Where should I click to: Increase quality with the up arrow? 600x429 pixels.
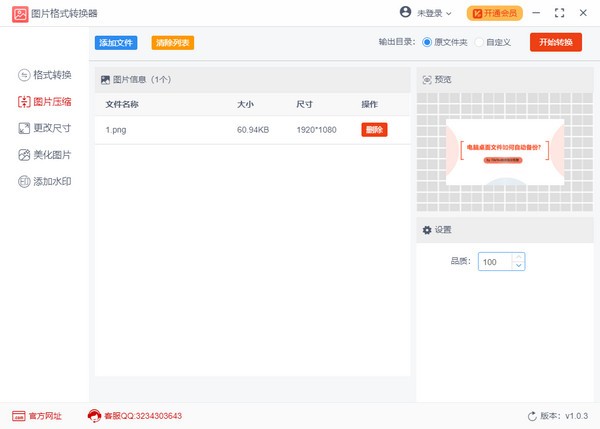tap(518, 257)
